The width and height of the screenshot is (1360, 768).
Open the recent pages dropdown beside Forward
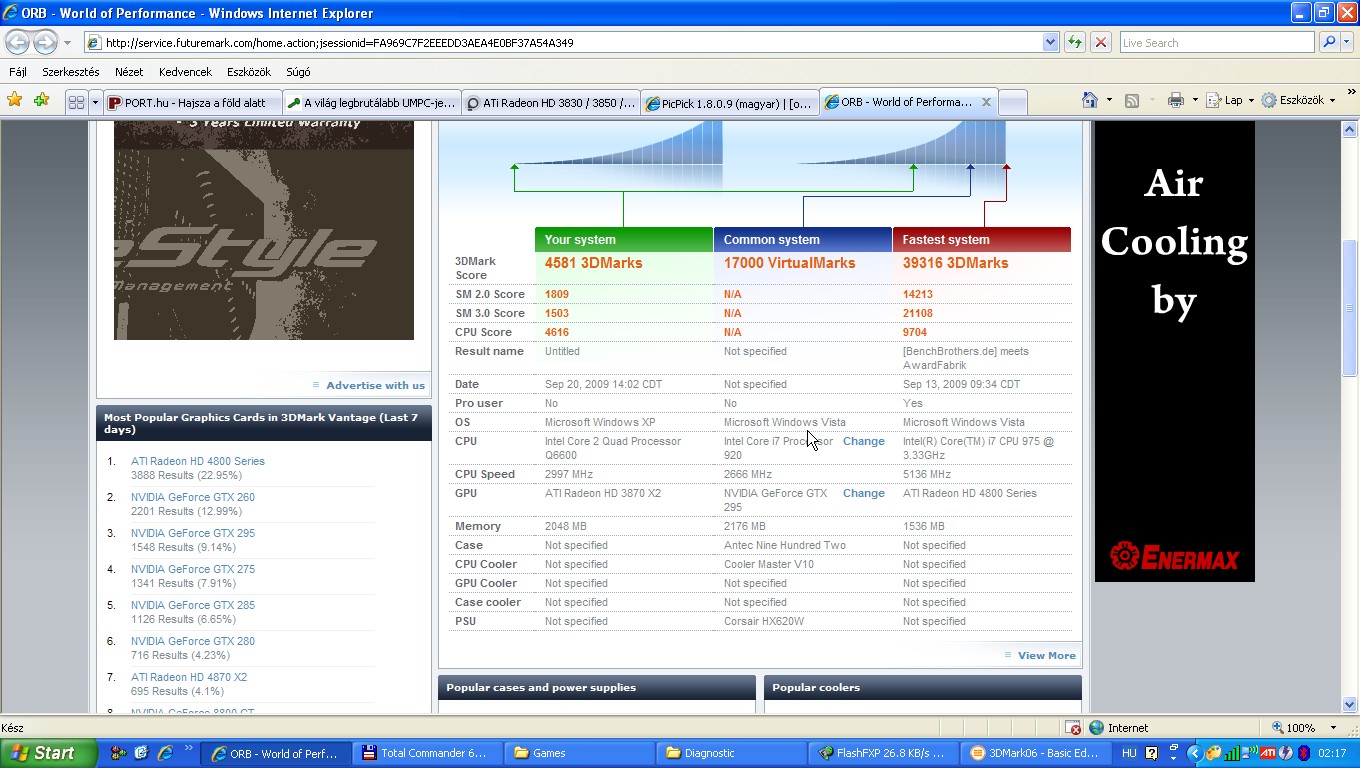(67, 43)
